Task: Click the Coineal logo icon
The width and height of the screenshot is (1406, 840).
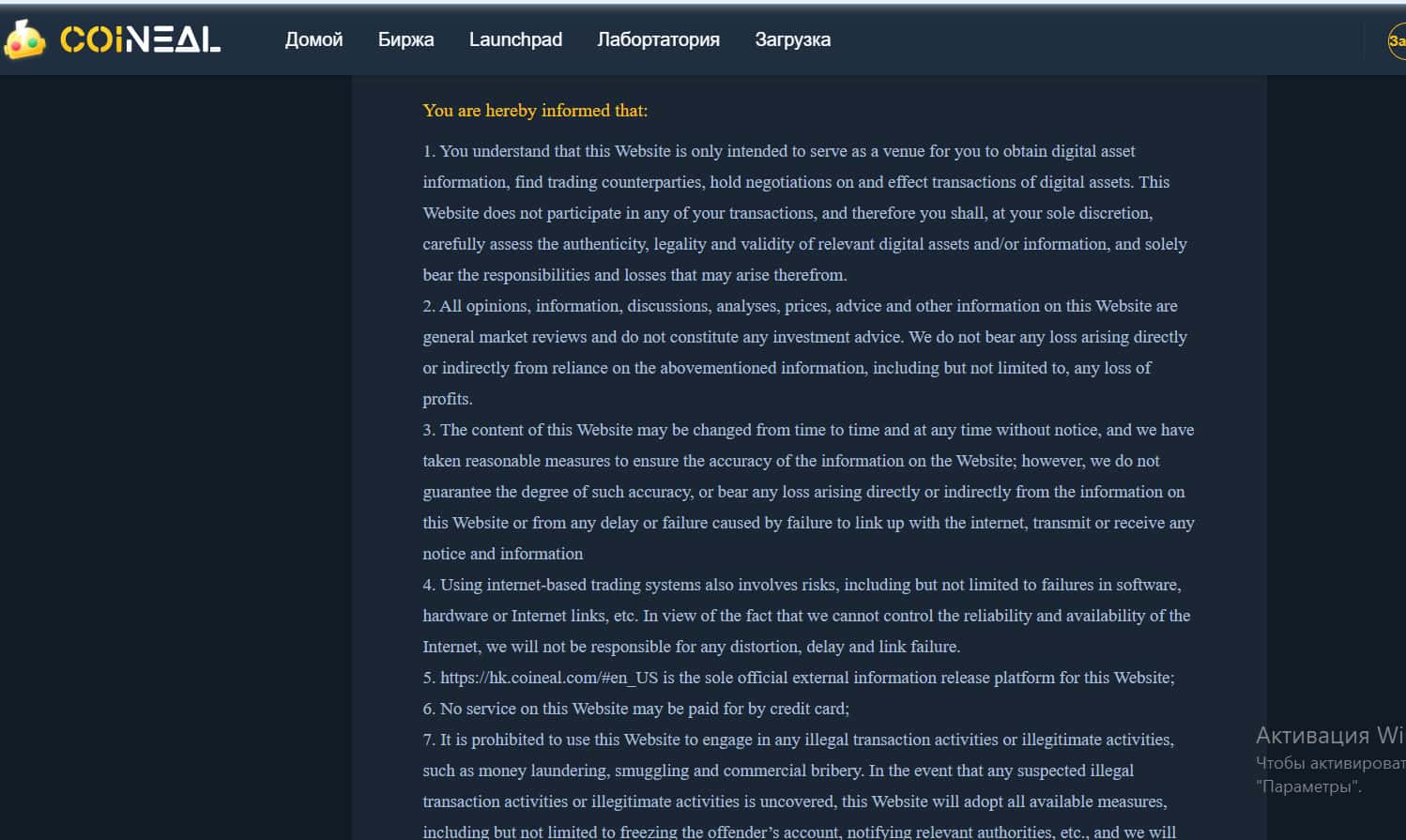Action: 25,39
